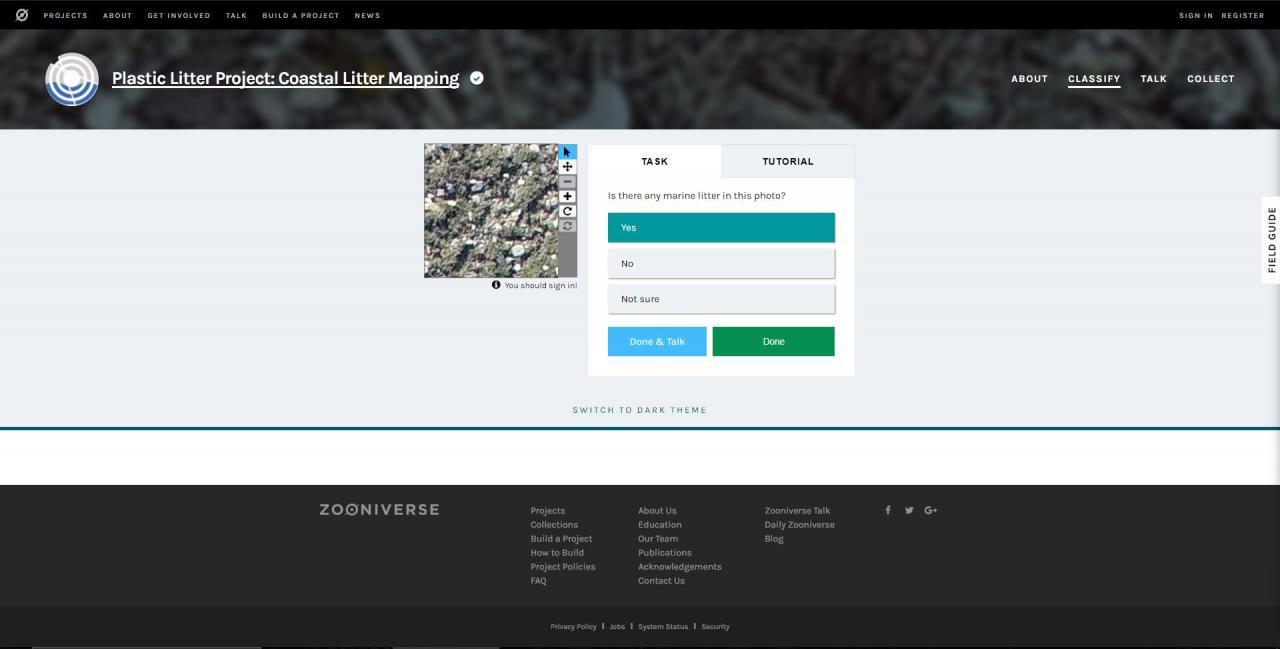Open footer Education link
This screenshot has width=1280, height=649.
660,525
